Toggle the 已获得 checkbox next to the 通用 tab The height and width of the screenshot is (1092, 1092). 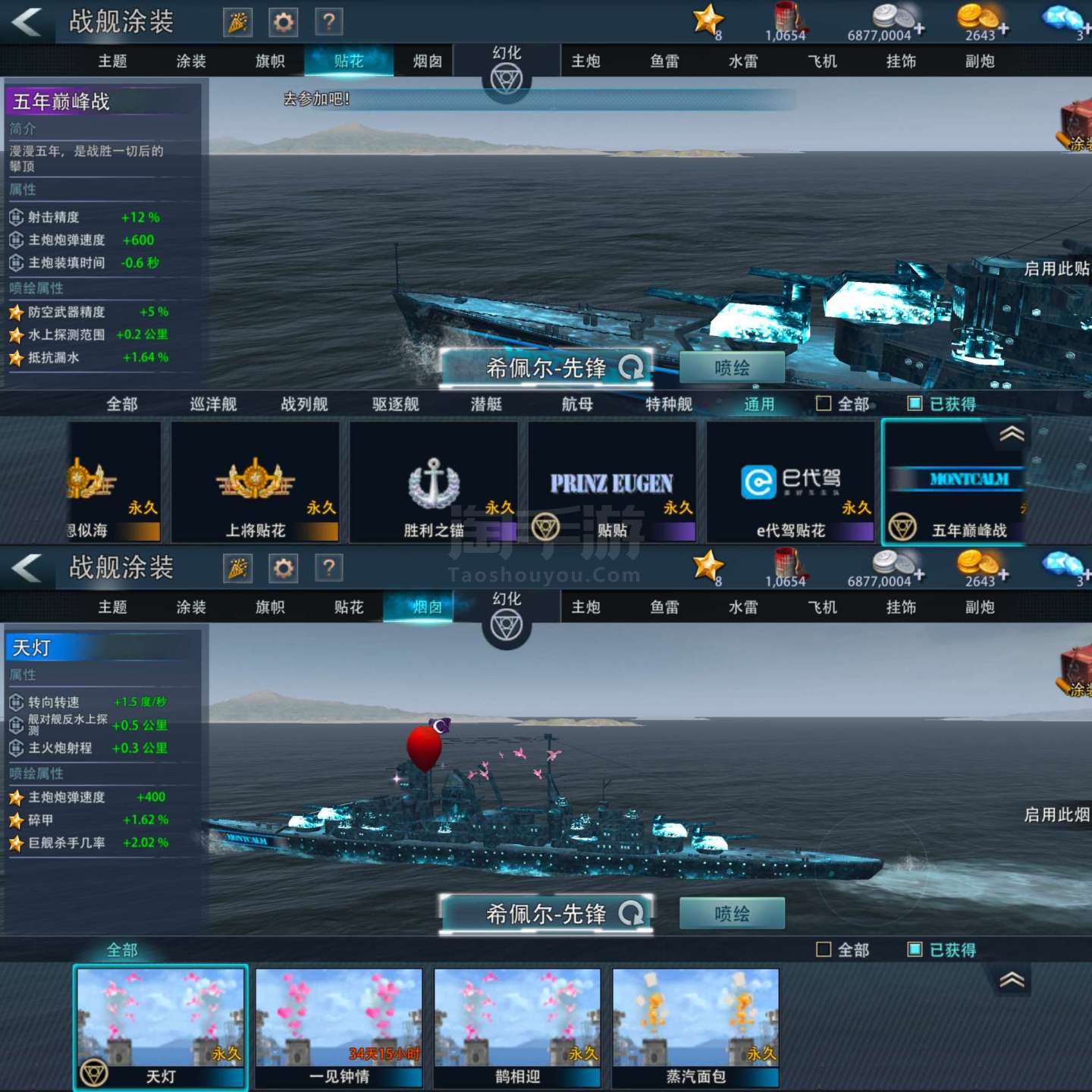point(915,403)
